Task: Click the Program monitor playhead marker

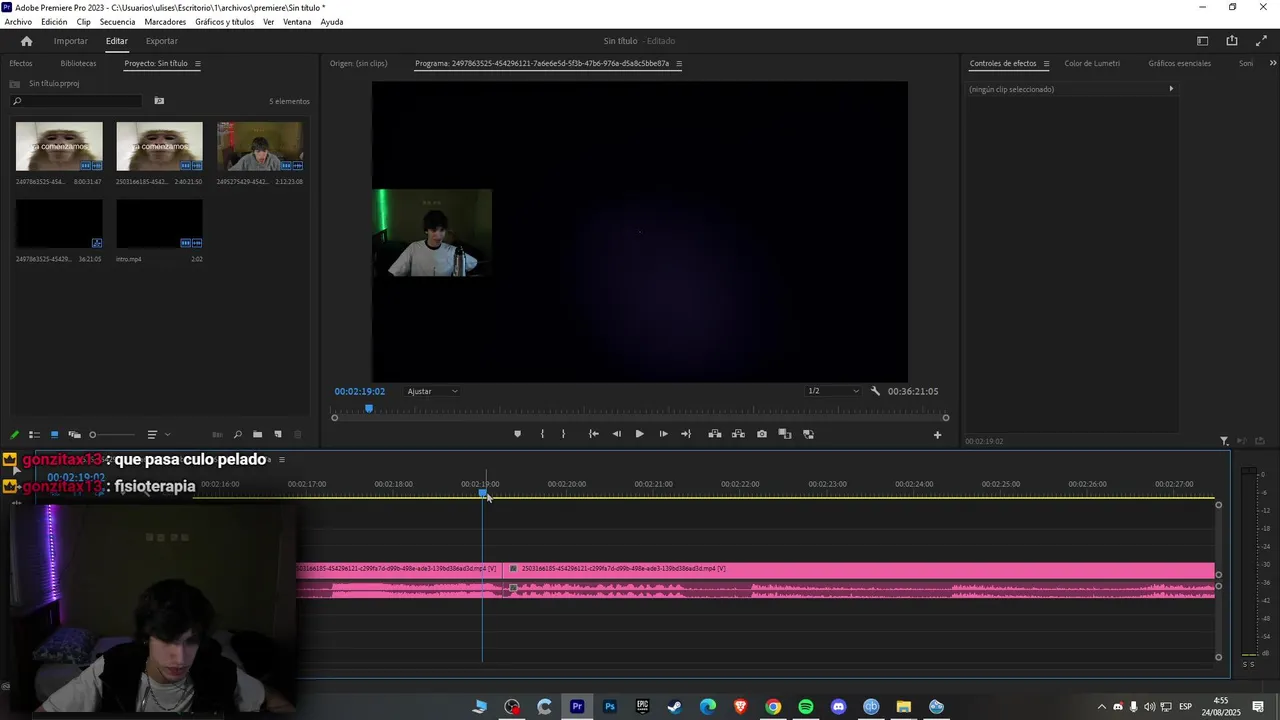Action: click(369, 408)
